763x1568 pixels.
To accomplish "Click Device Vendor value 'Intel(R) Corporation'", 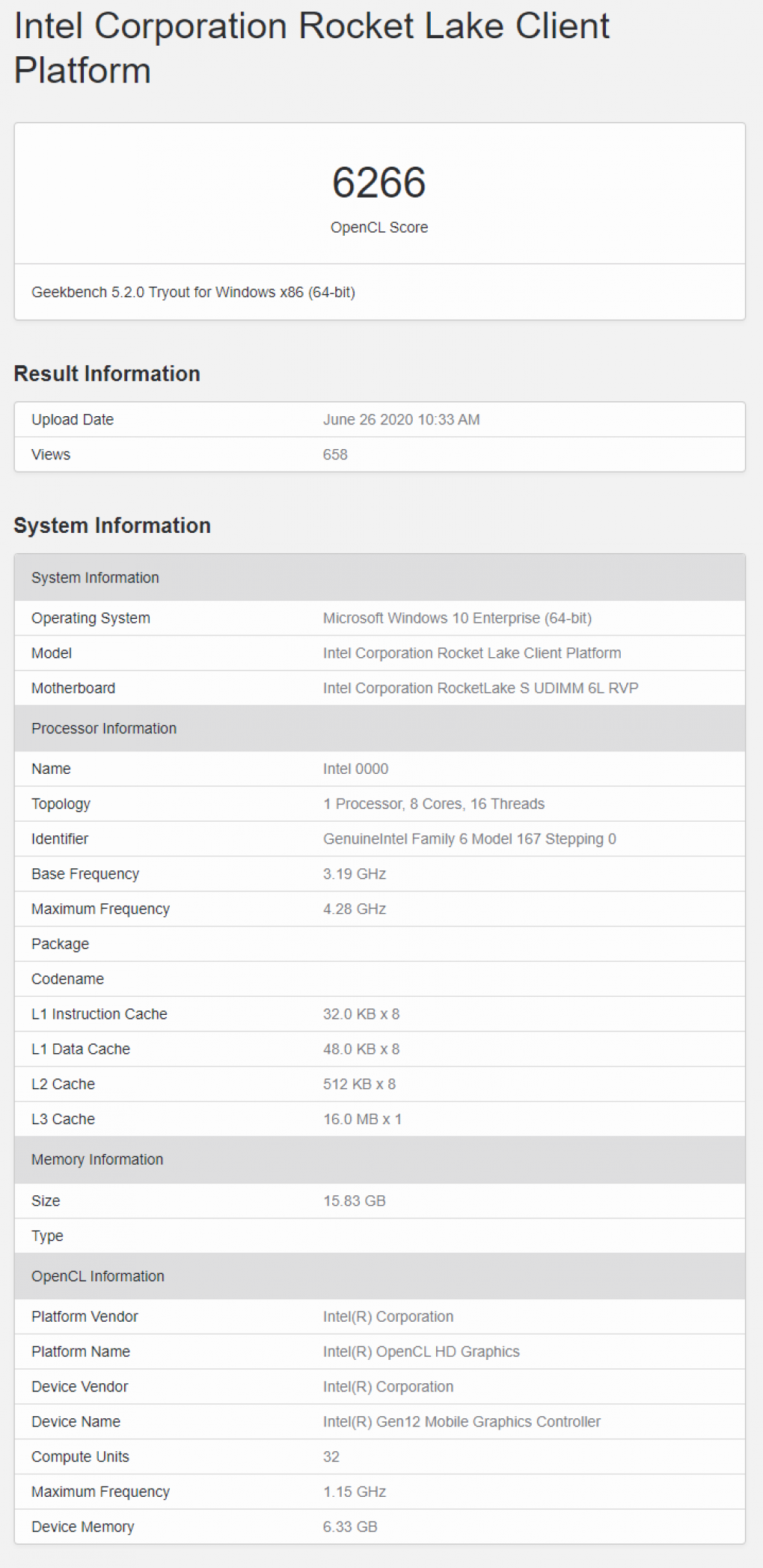I will coord(388,1387).
